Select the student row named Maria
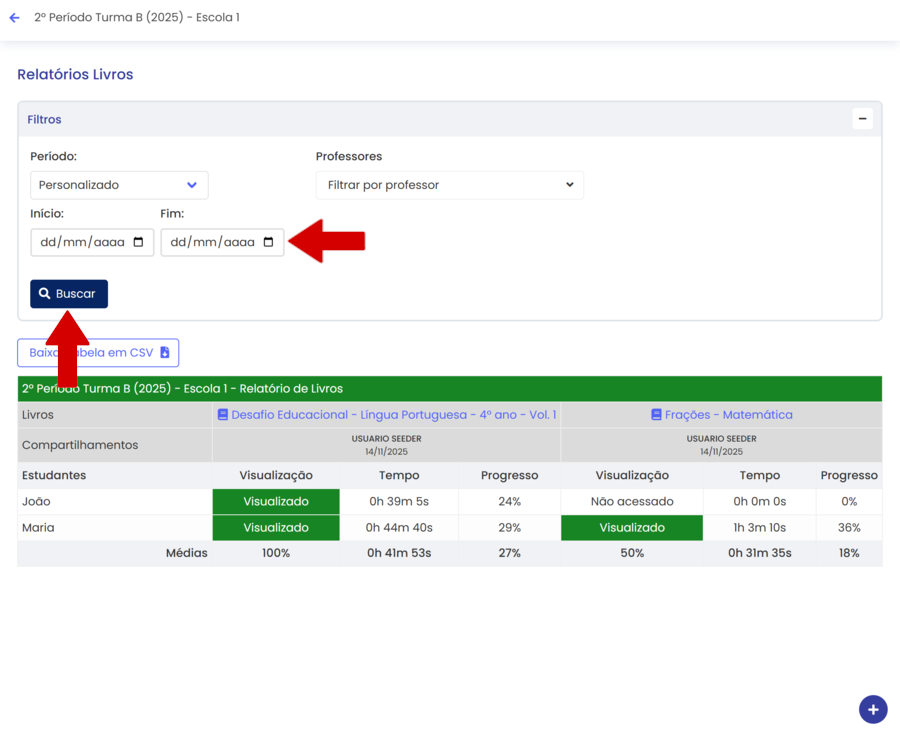 tap(38, 528)
